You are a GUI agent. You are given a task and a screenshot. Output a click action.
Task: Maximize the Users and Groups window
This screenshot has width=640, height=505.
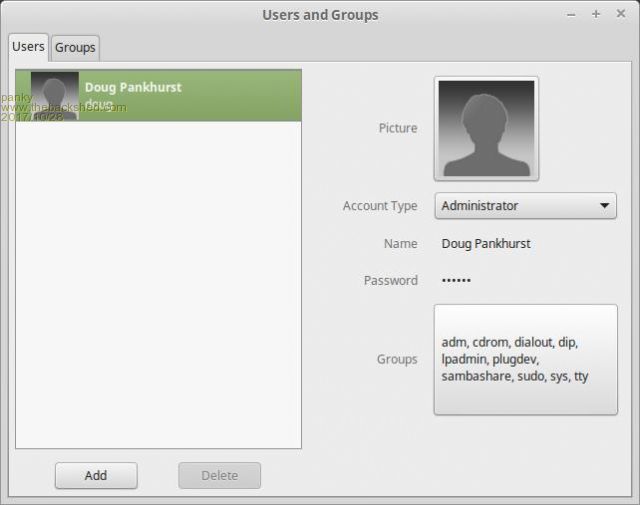[596, 15]
